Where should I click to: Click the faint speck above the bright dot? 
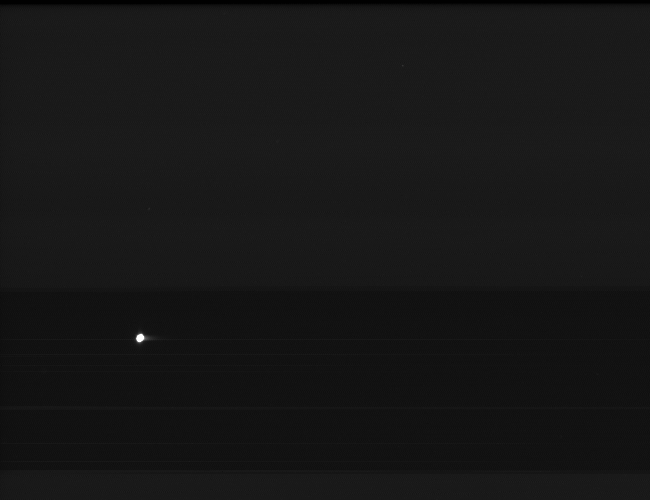149,209
